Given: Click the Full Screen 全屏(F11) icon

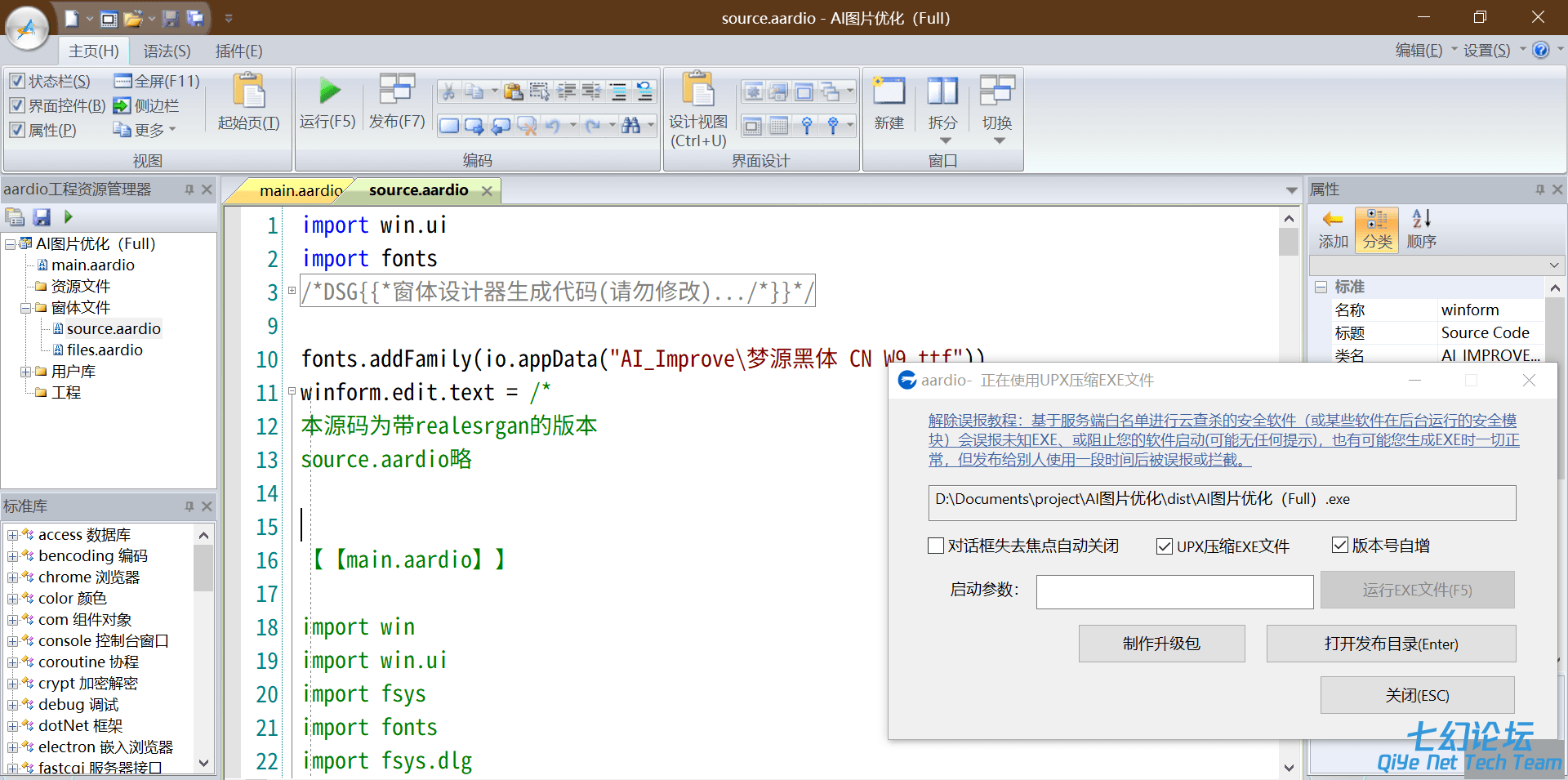Looking at the screenshot, I should pos(123,81).
